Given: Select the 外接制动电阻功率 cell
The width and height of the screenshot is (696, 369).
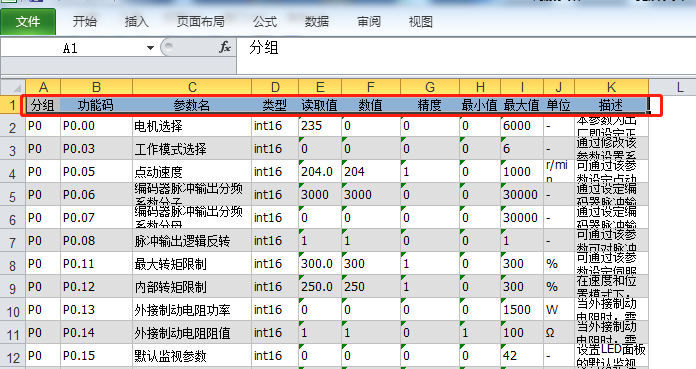Looking at the screenshot, I should pos(192,310).
